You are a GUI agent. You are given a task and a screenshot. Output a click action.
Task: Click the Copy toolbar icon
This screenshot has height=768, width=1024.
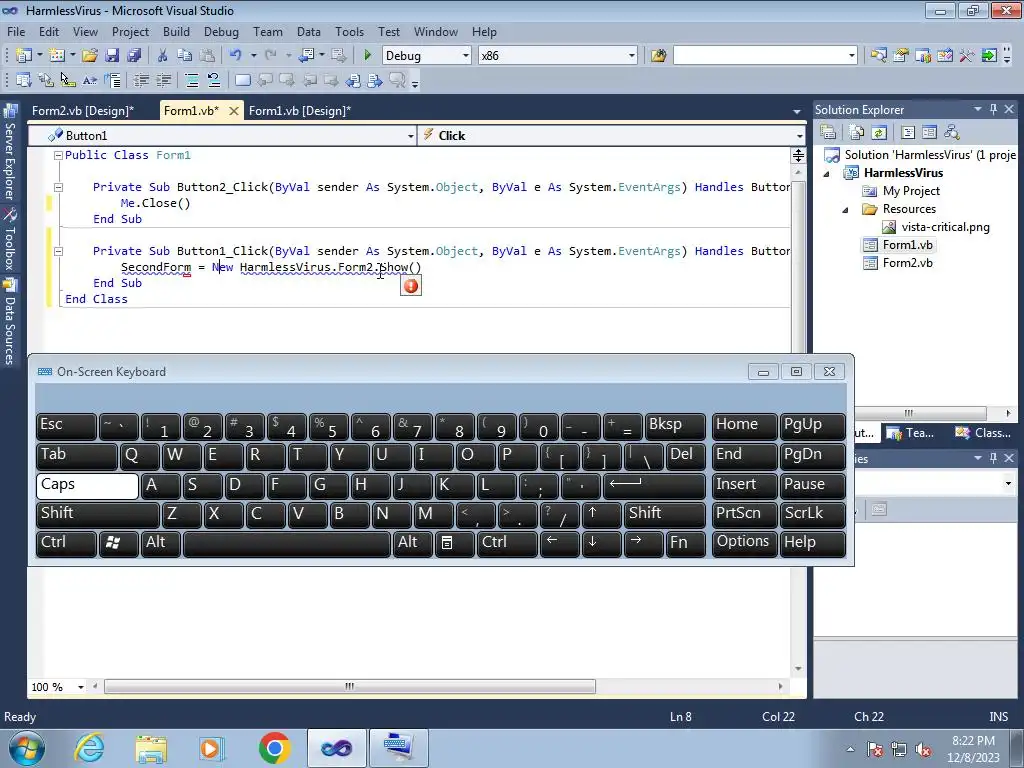pos(185,56)
